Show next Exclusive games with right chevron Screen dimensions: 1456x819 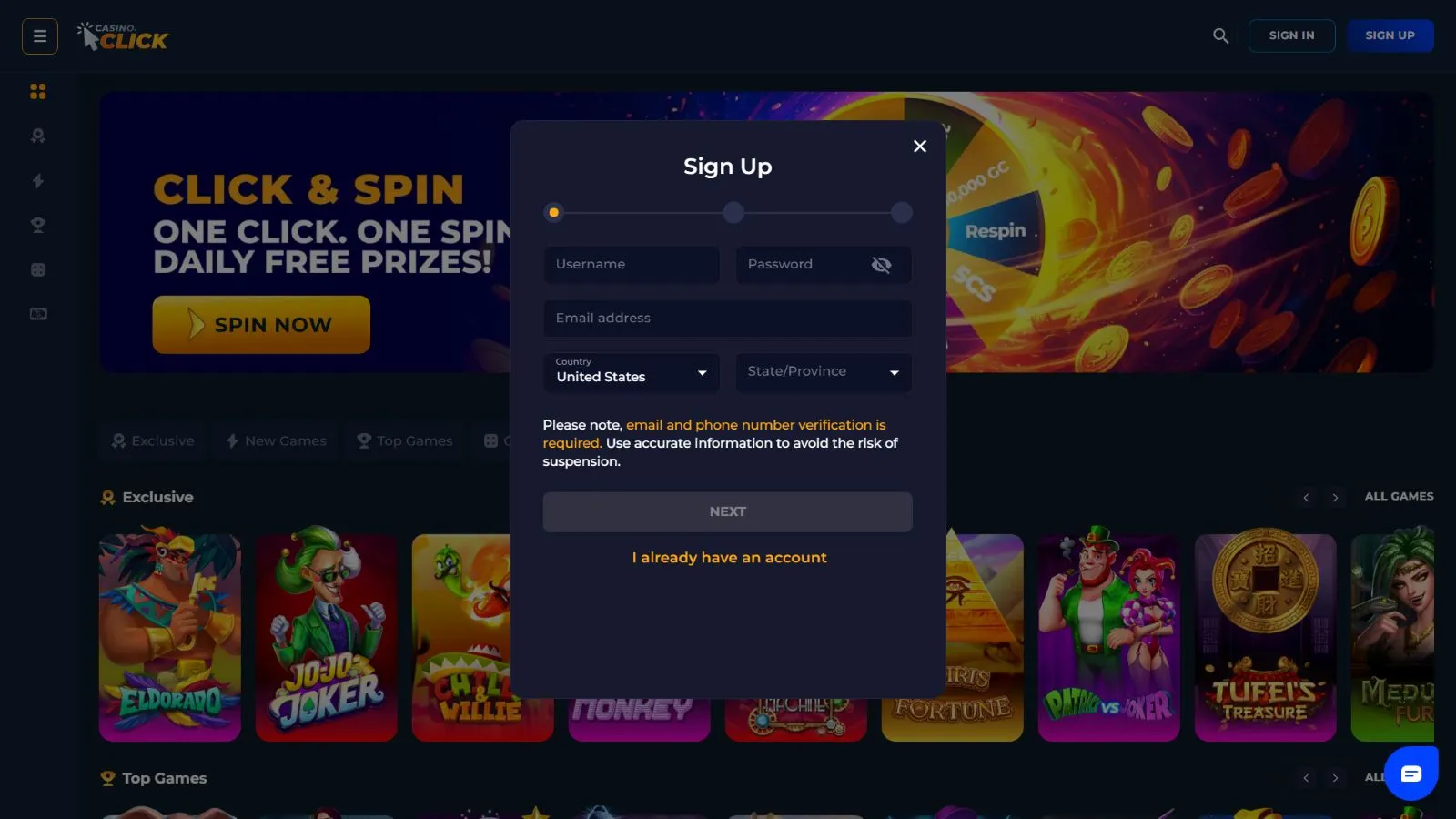(x=1335, y=498)
